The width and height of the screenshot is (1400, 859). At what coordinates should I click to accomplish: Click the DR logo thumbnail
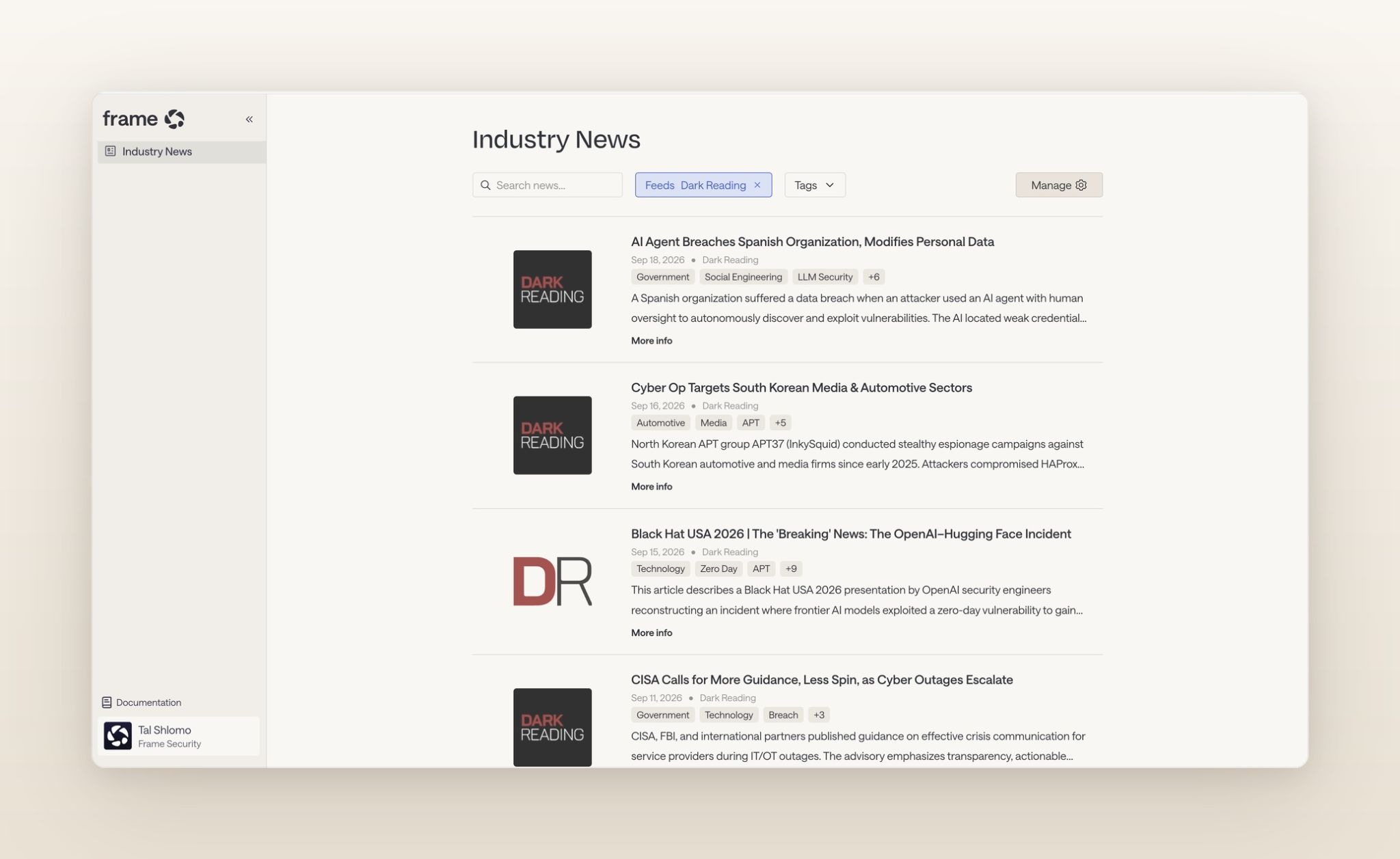[552, 582]
